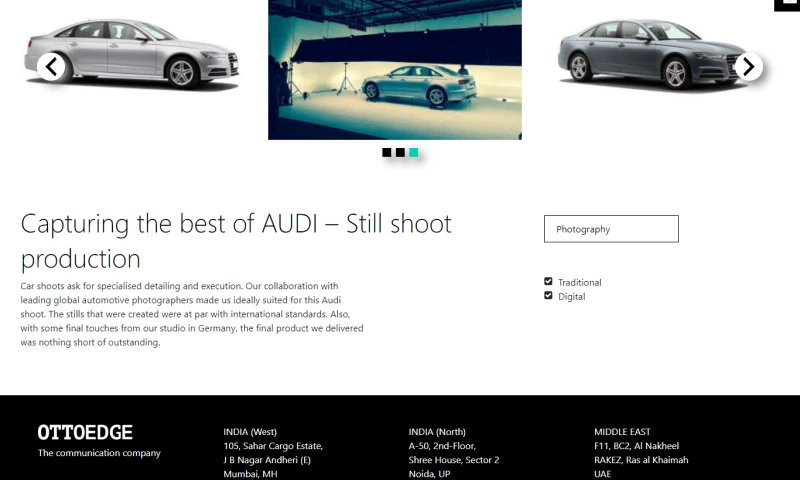
Task: Go to previous carousel slide arrow
Action: (51, 67)
